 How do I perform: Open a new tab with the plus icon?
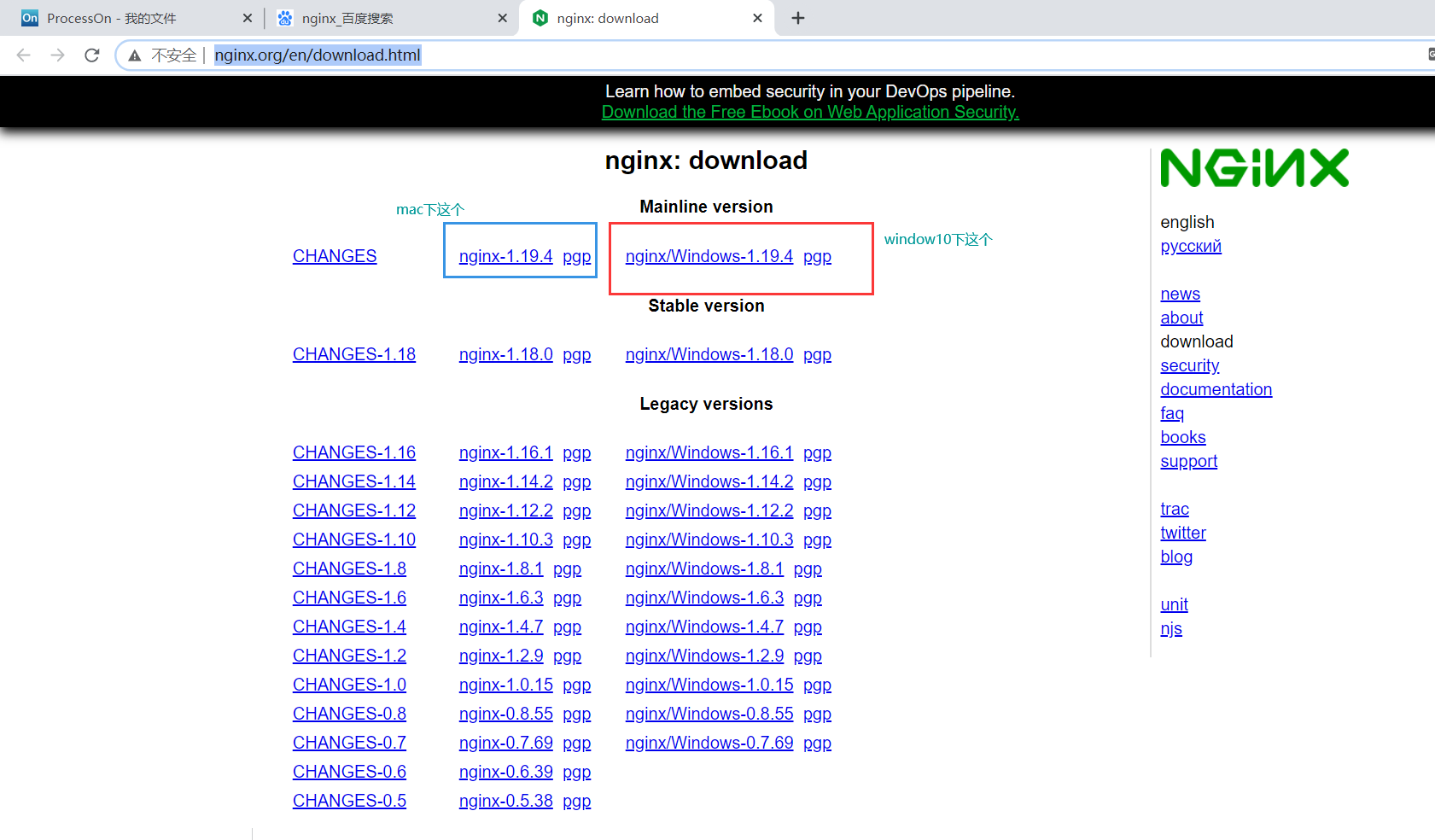(x=798, y=18)
